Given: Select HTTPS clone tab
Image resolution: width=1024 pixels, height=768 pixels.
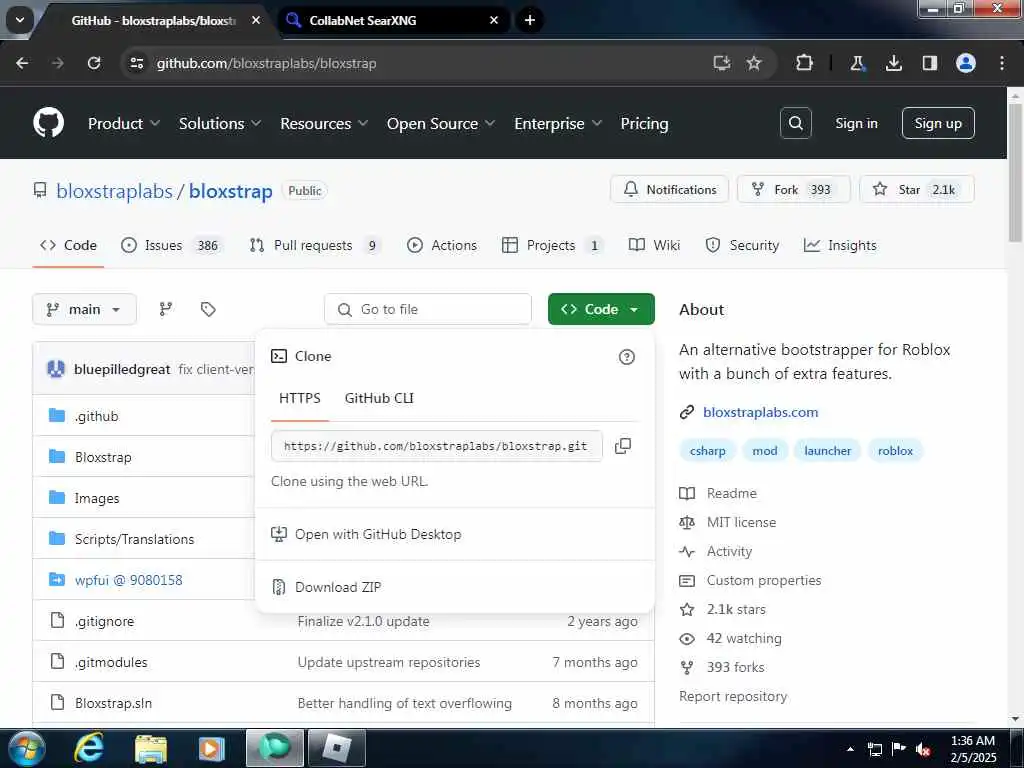Looking at the screenshot, I should point(300,398).
